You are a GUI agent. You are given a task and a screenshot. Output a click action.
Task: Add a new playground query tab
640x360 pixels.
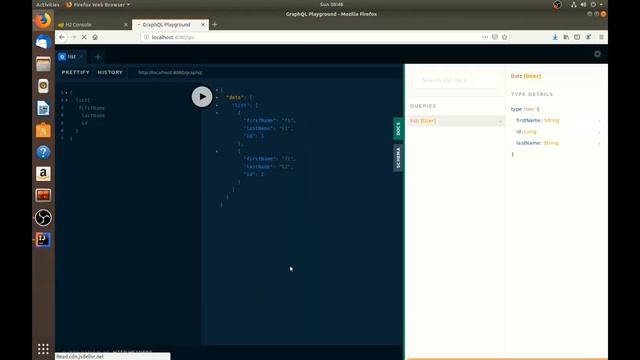[98, 57]
